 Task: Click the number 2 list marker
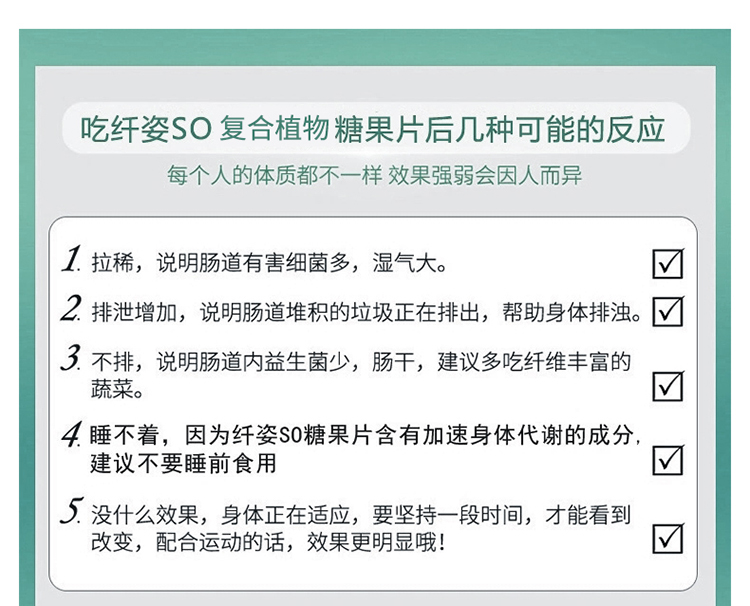pyautogui.click(x=71, y=308)
